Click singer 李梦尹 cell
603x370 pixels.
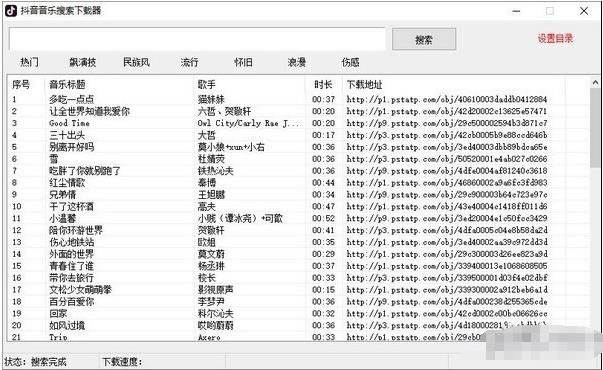click(211, 302)
